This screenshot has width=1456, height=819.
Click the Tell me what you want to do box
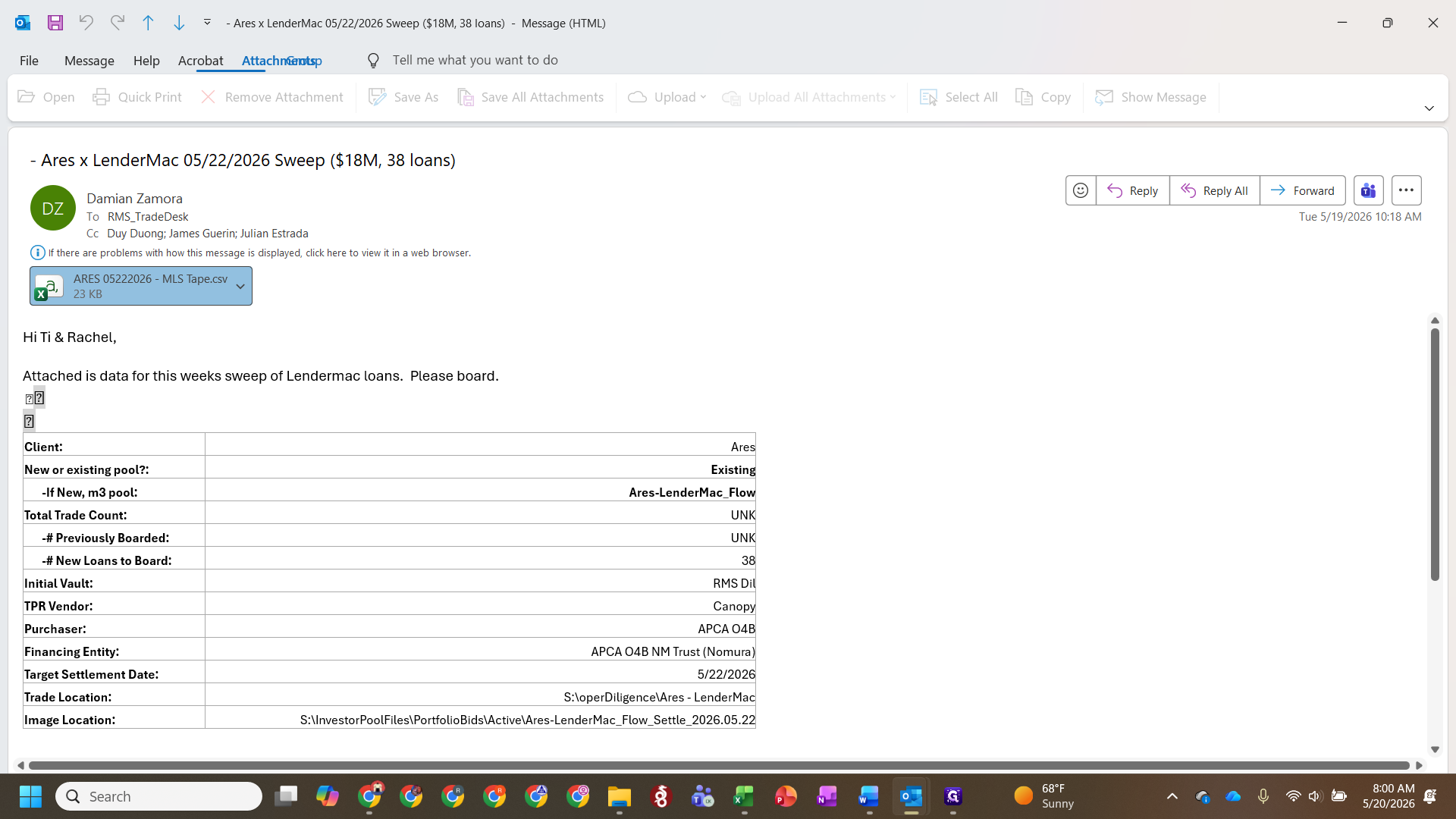pyautogui.click(x=475, y=60)
